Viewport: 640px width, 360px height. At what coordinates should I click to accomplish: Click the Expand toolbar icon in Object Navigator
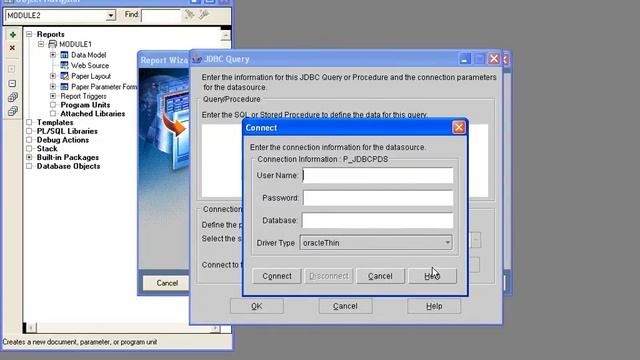[12, 69]
